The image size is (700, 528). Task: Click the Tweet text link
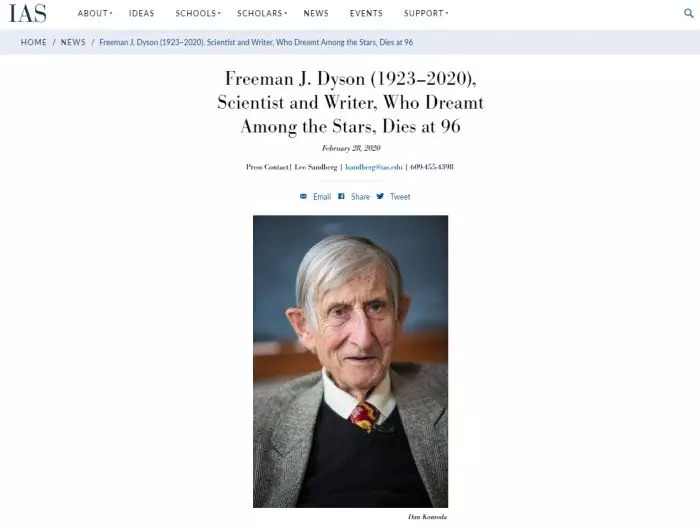[400, 197]
